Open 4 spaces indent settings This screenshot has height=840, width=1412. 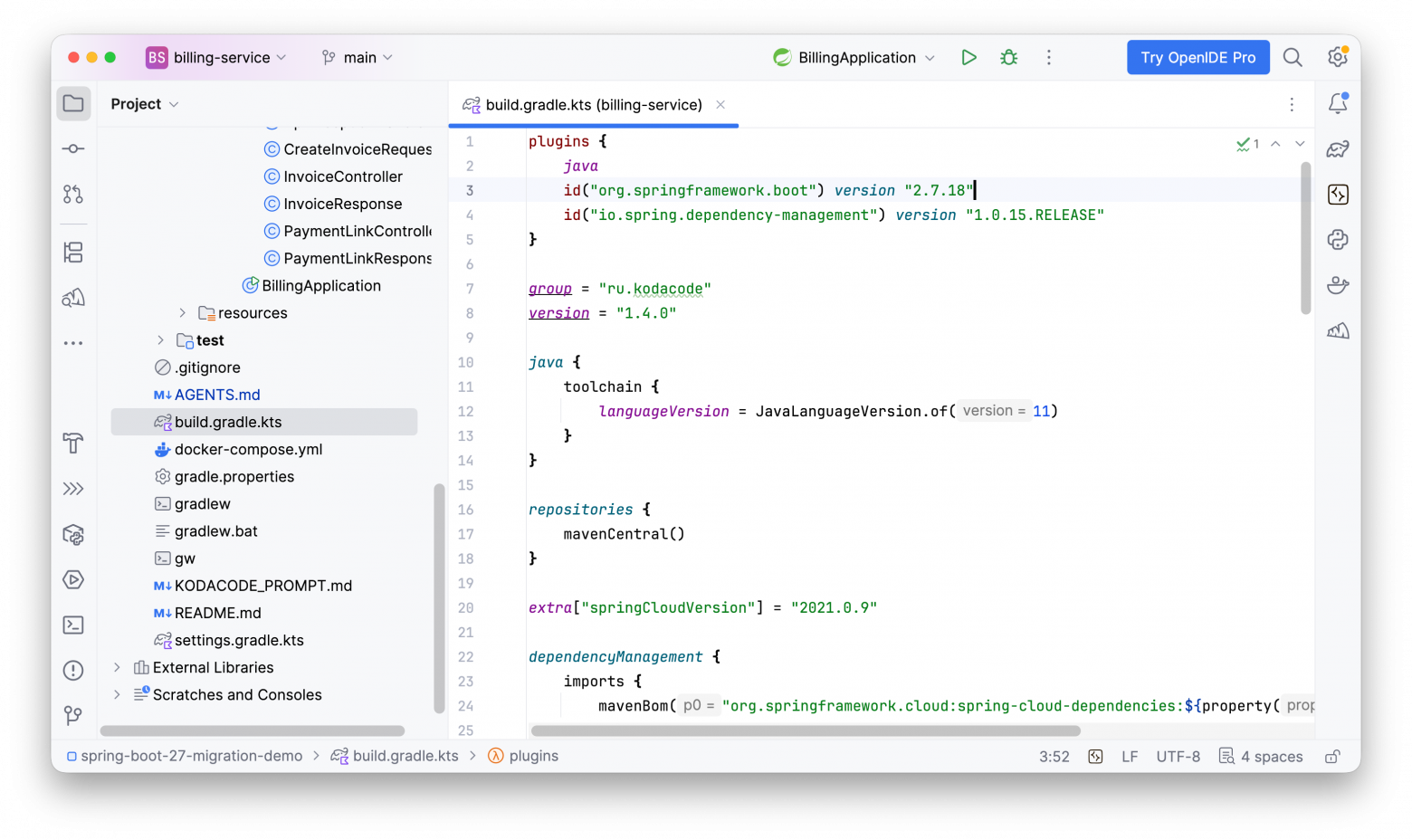1261,757
